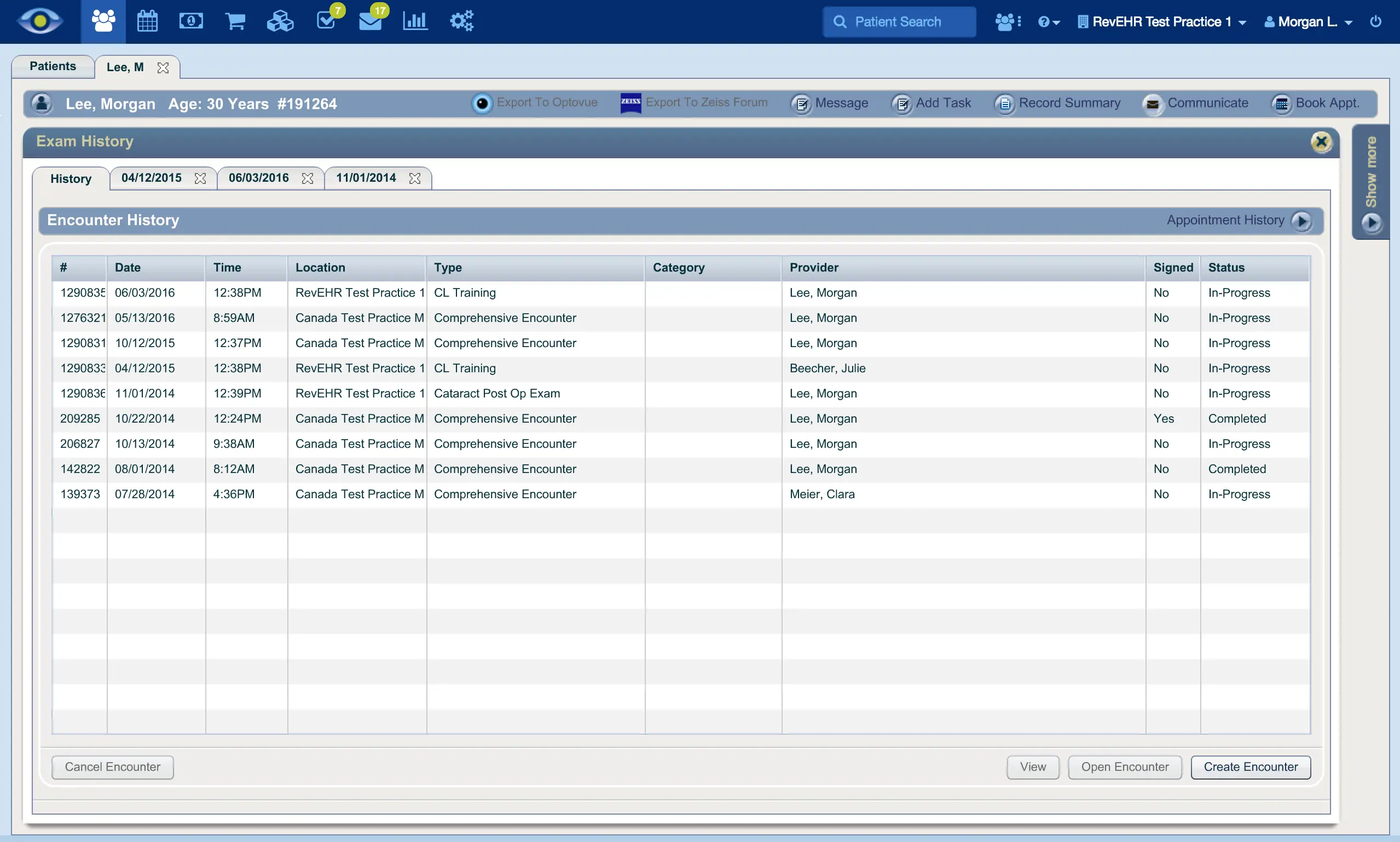
Task: Open the reports bar chart icon
Action: [x=414, y=20]
